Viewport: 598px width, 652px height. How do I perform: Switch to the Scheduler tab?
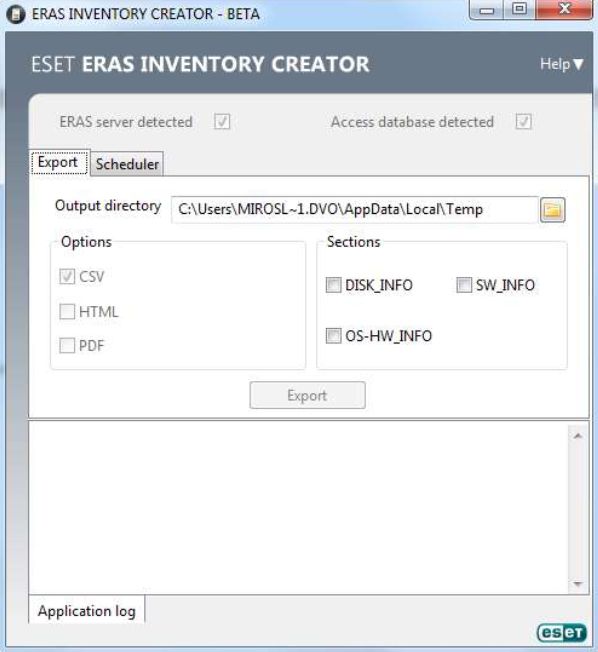pyautogui.click(x=127, y=164)
